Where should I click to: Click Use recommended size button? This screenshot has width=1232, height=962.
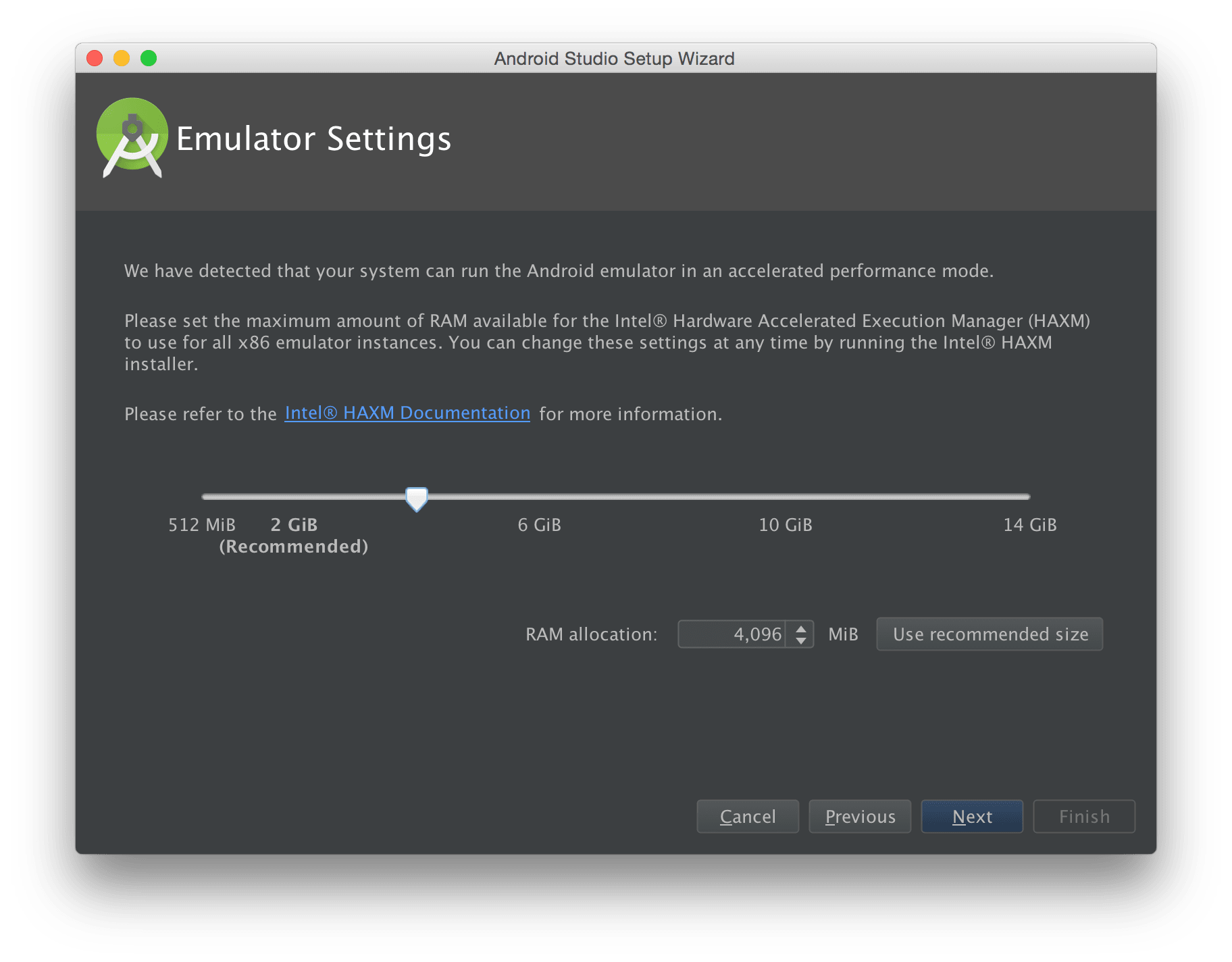coord(990,634)
